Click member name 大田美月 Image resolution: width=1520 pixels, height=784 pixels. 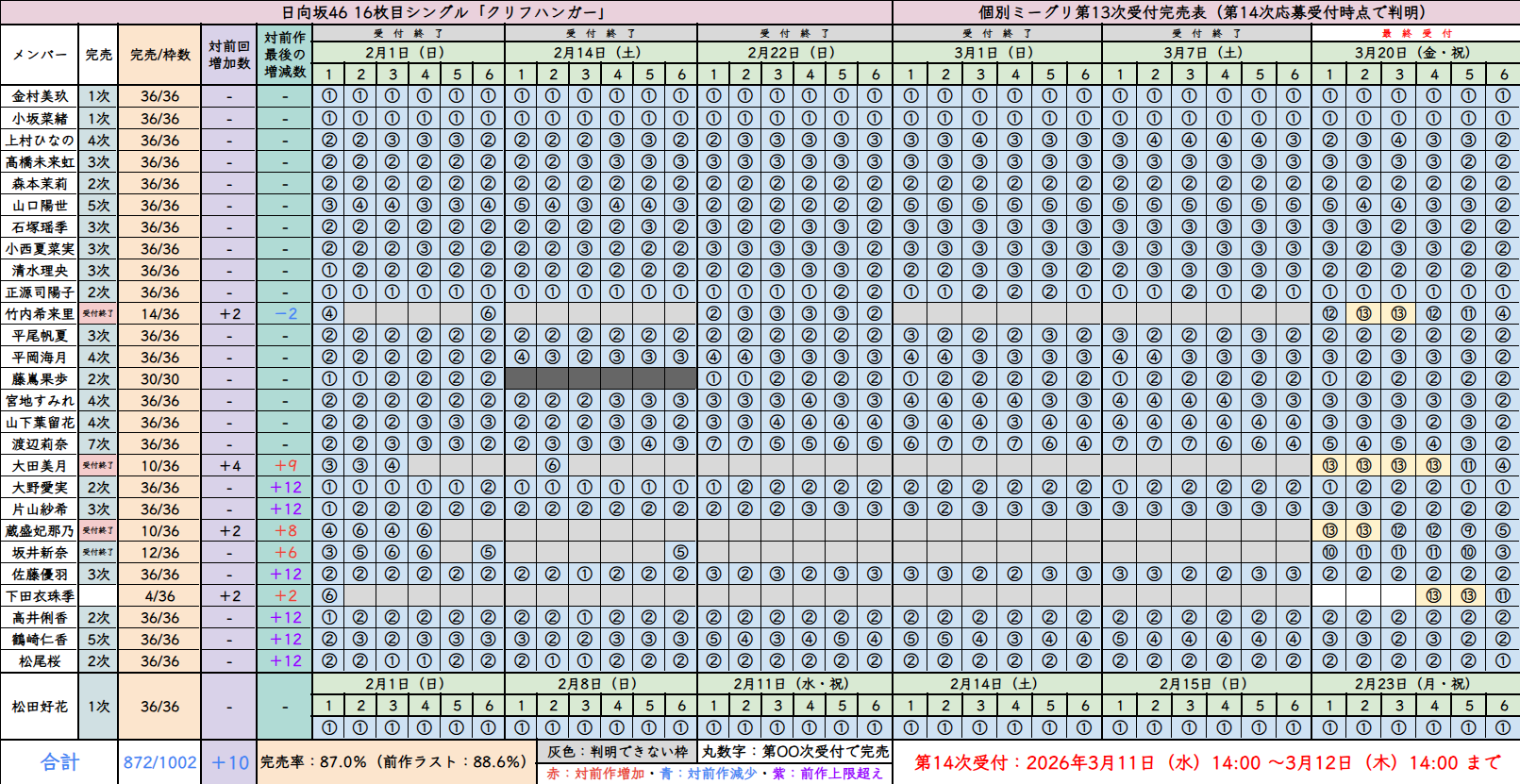40,466
